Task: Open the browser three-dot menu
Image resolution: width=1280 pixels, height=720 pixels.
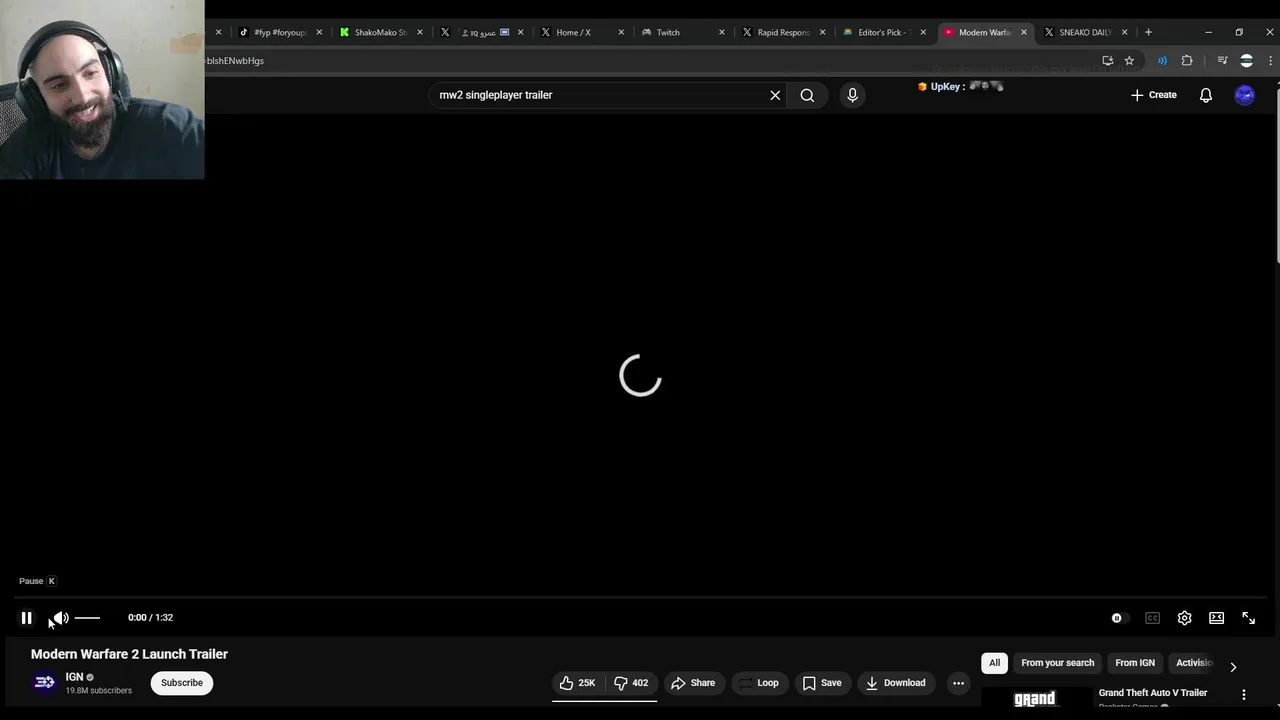Action: click(1270, 61)
